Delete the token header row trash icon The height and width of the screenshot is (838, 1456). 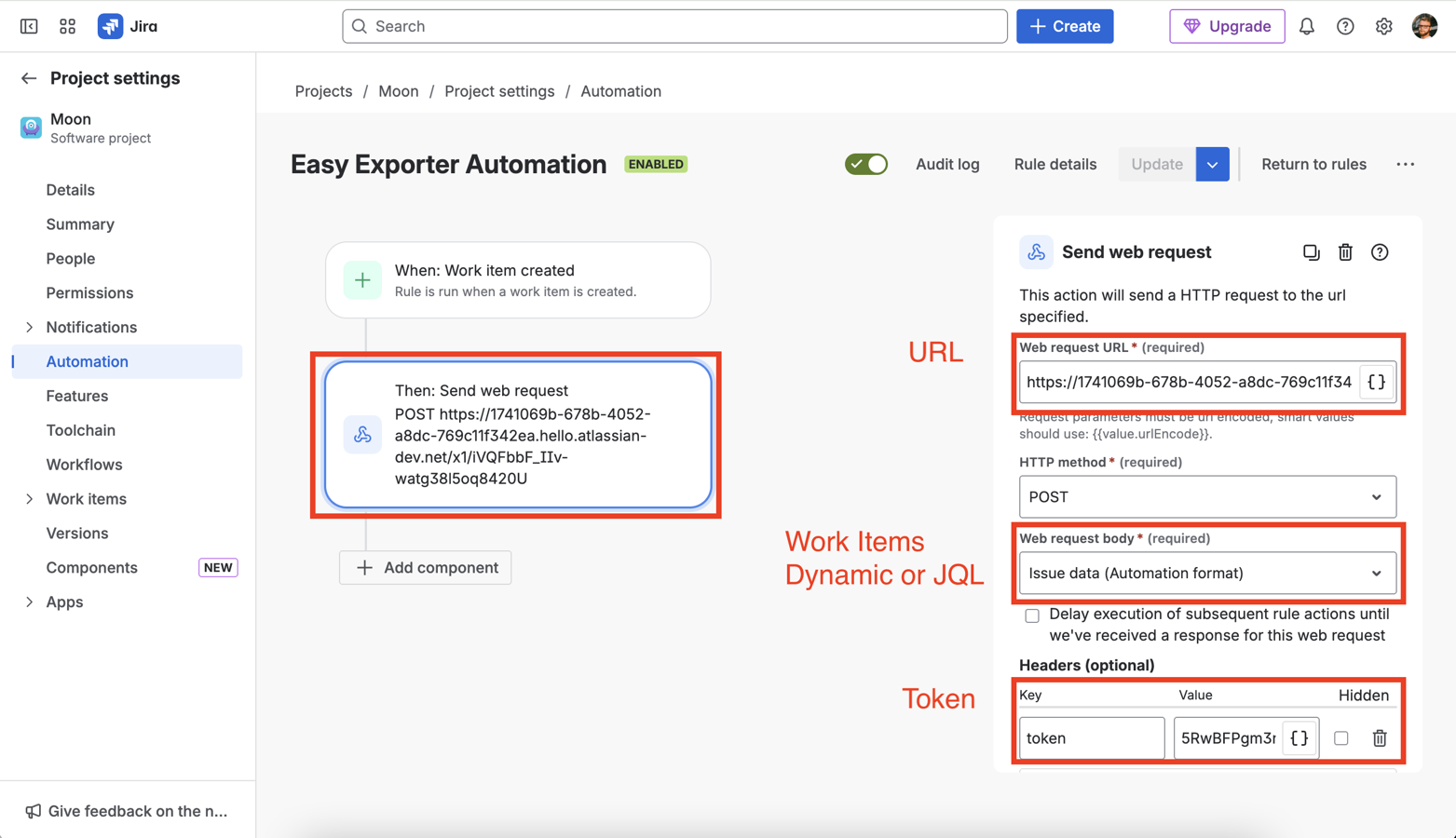click(x=1380, y=738)
